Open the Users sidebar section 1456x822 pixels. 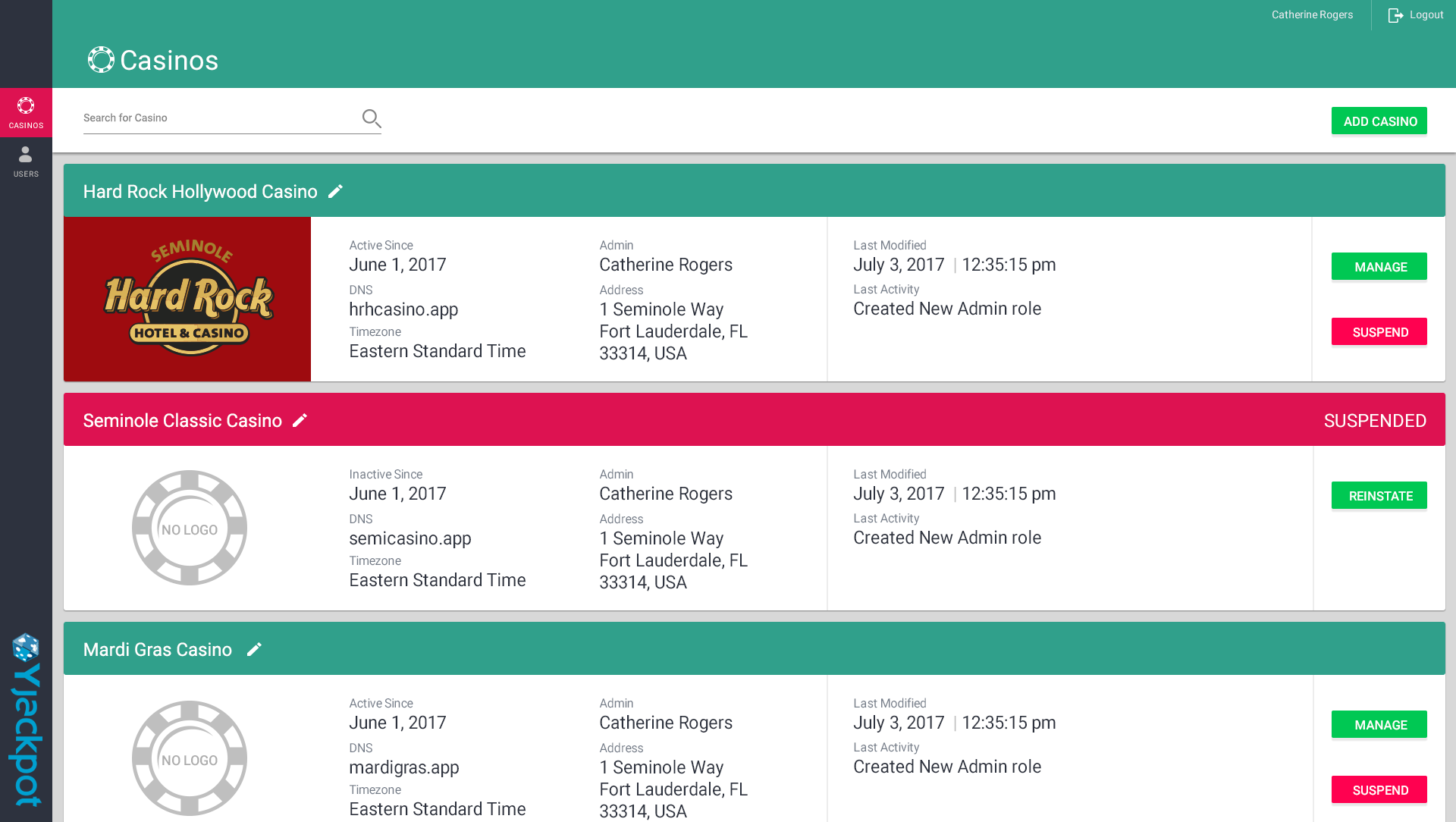coord(26,162)
